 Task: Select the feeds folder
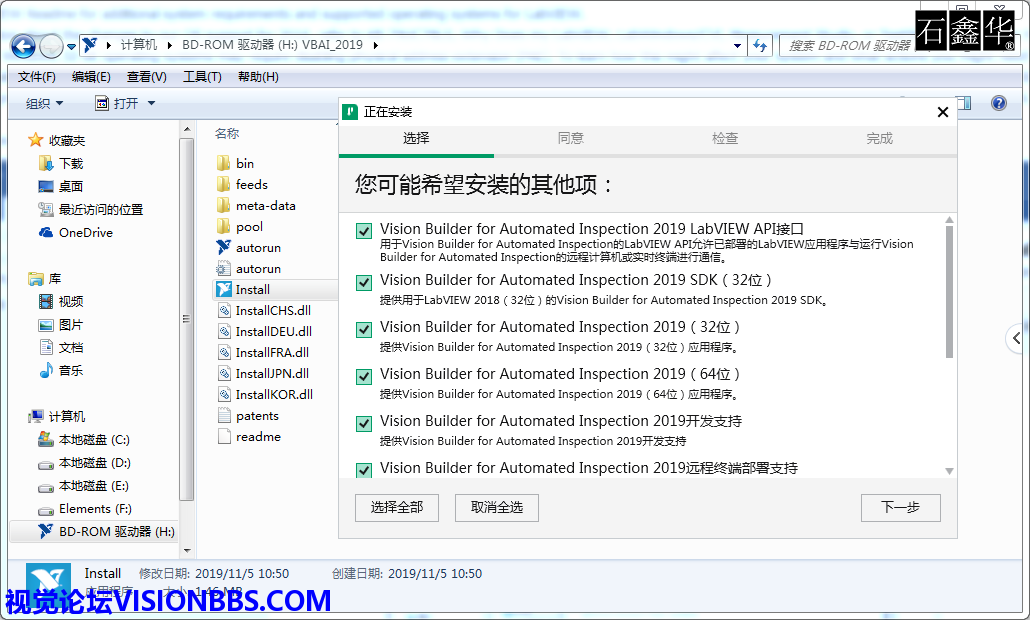pos(242,184)
